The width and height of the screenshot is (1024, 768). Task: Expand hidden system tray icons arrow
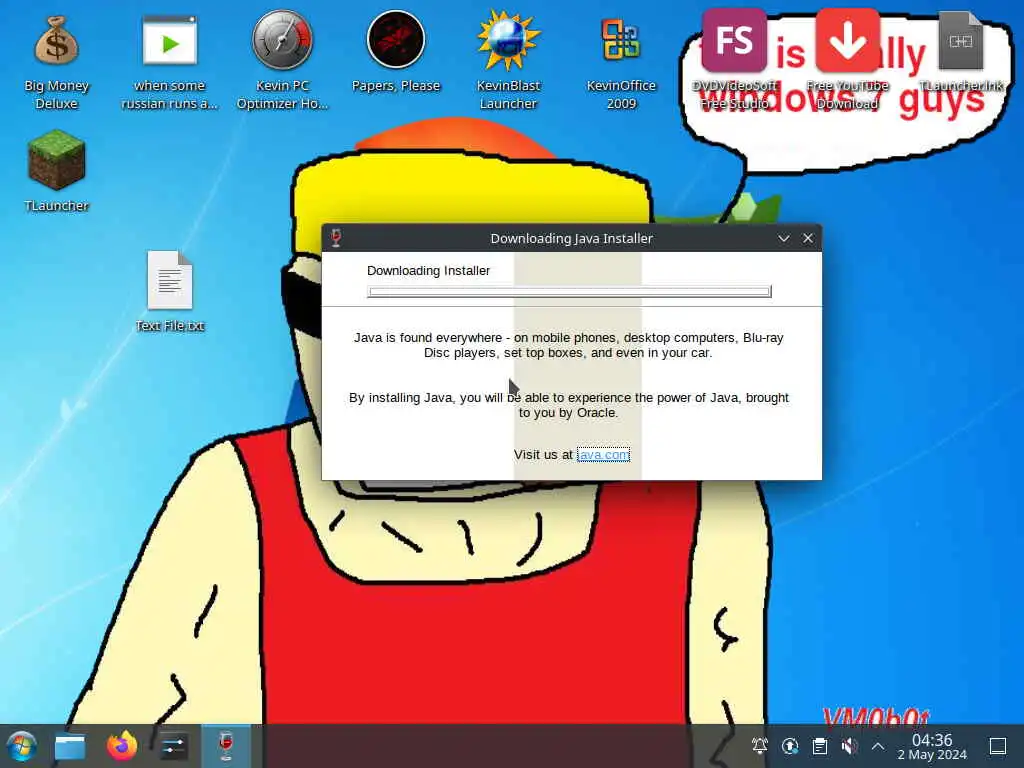(x=878, y=746)
